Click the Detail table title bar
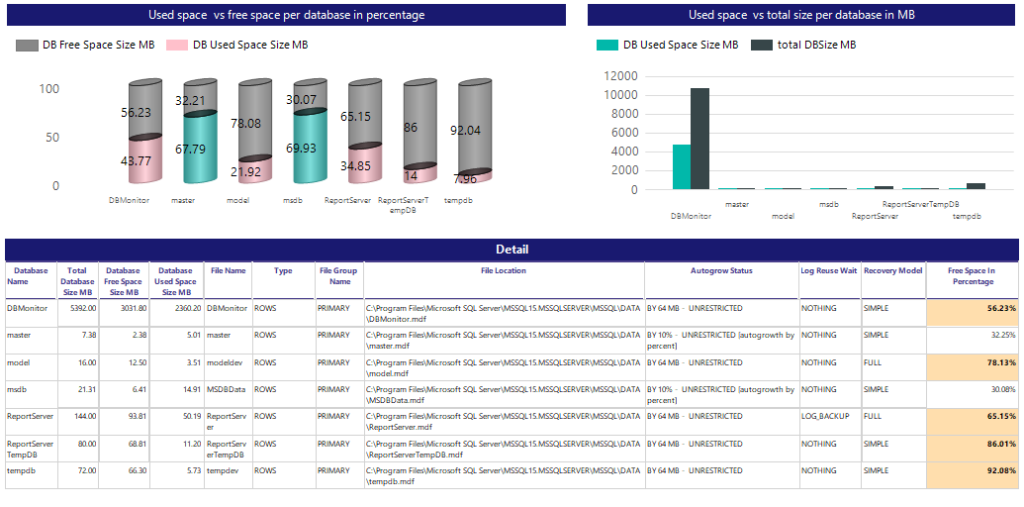Viewport: 1024px width, 507px height. (511, 249)
